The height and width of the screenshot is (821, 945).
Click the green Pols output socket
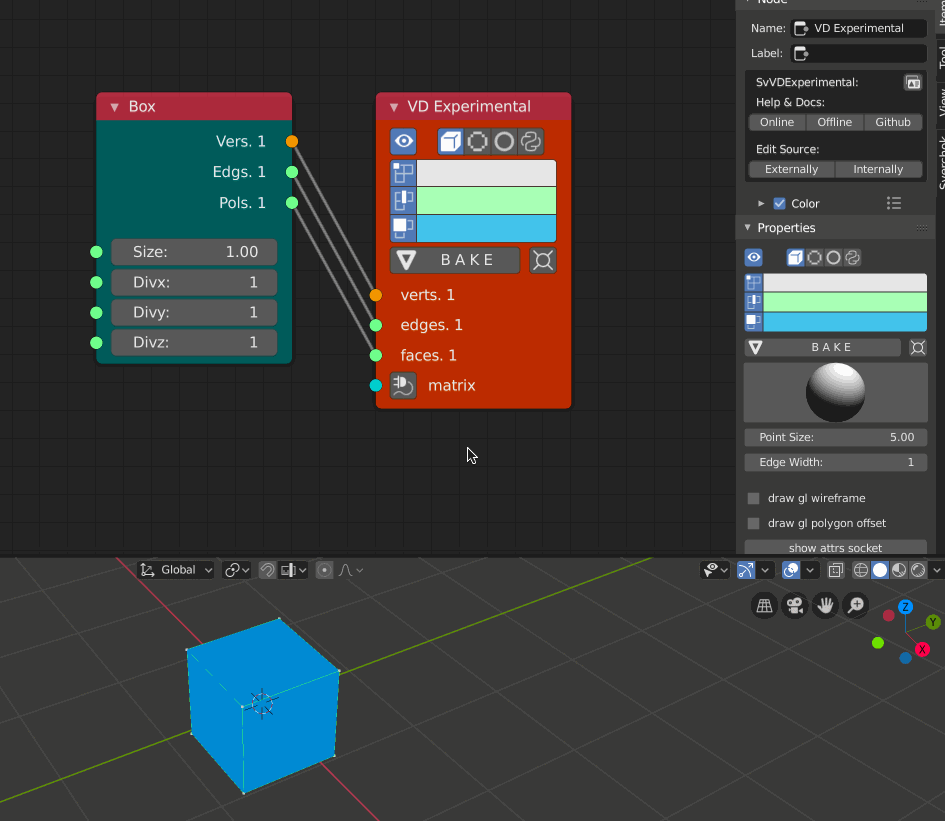tap(292, 203)
